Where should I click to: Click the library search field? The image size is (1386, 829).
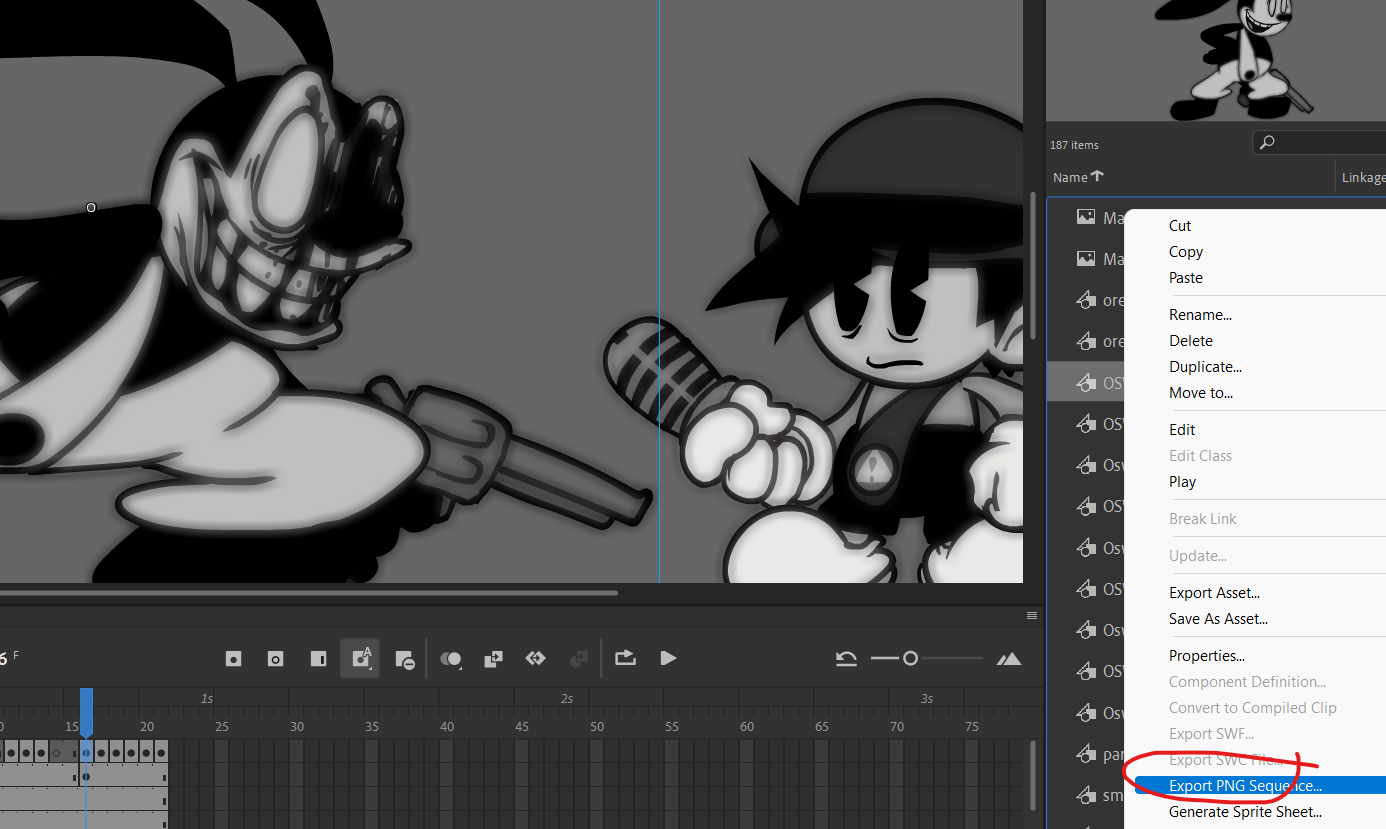(1319, 143)
